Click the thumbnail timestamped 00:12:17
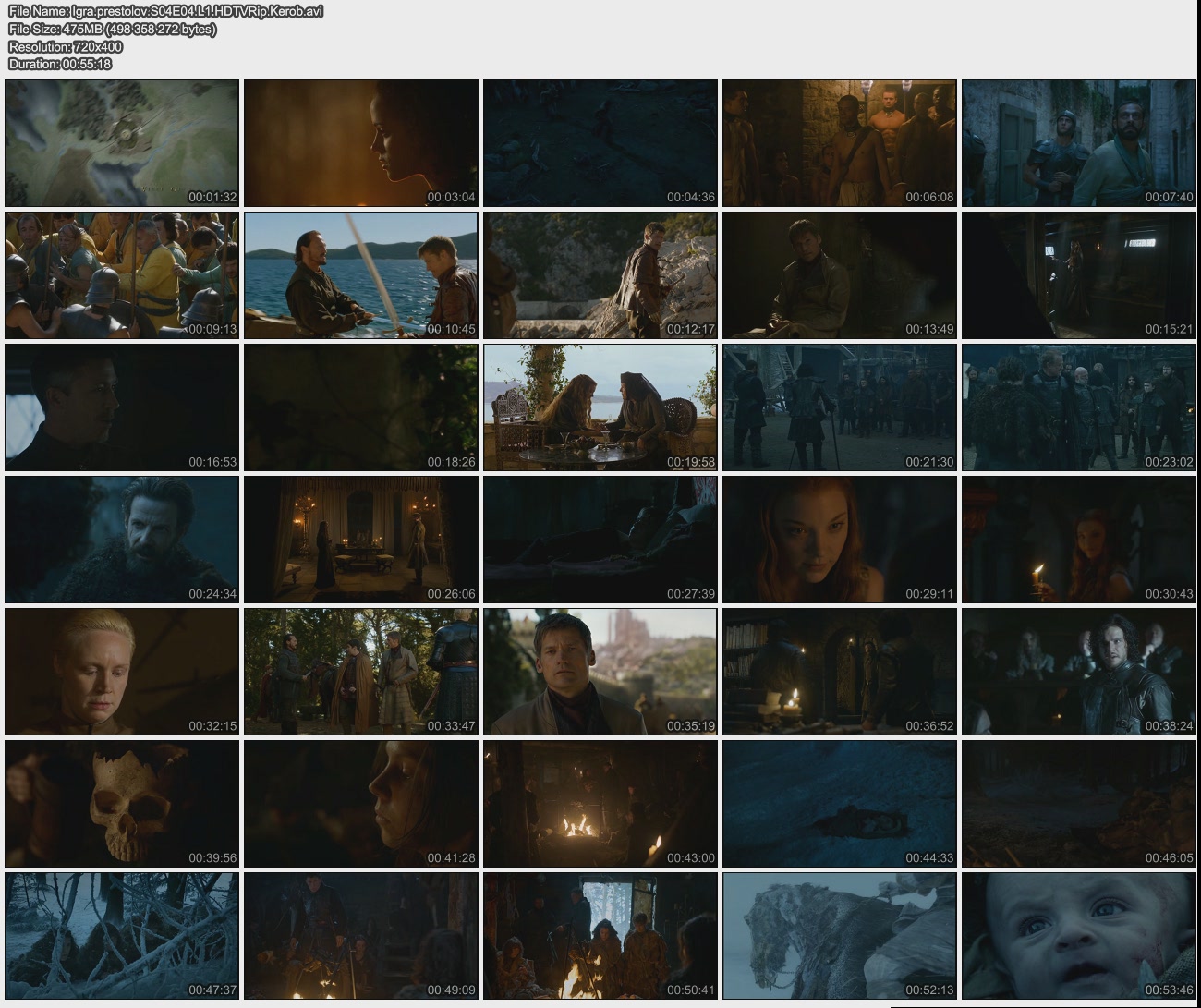This screenshot has width=1201, height=1008. 600,275
